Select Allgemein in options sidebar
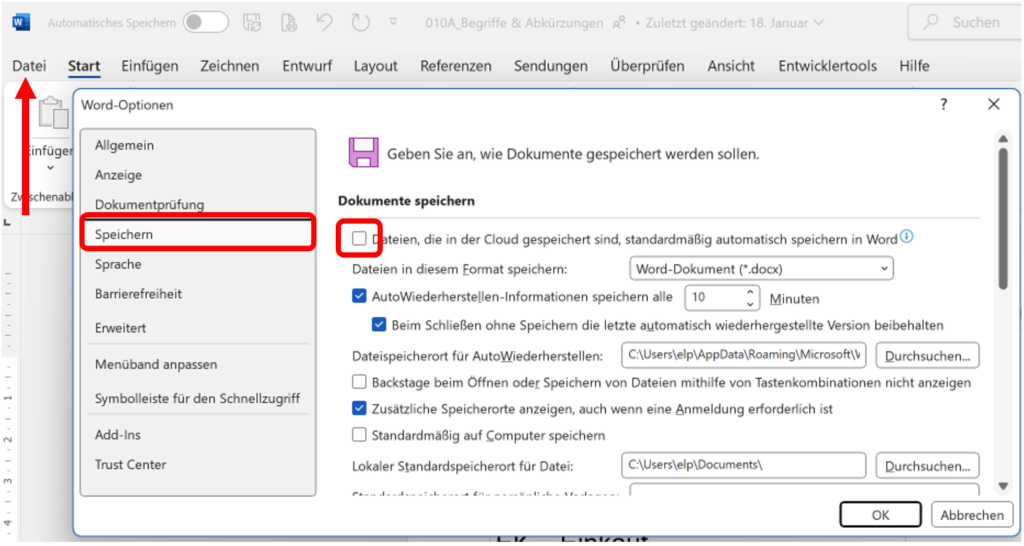The image size is (1024, 546). point(197,145)
